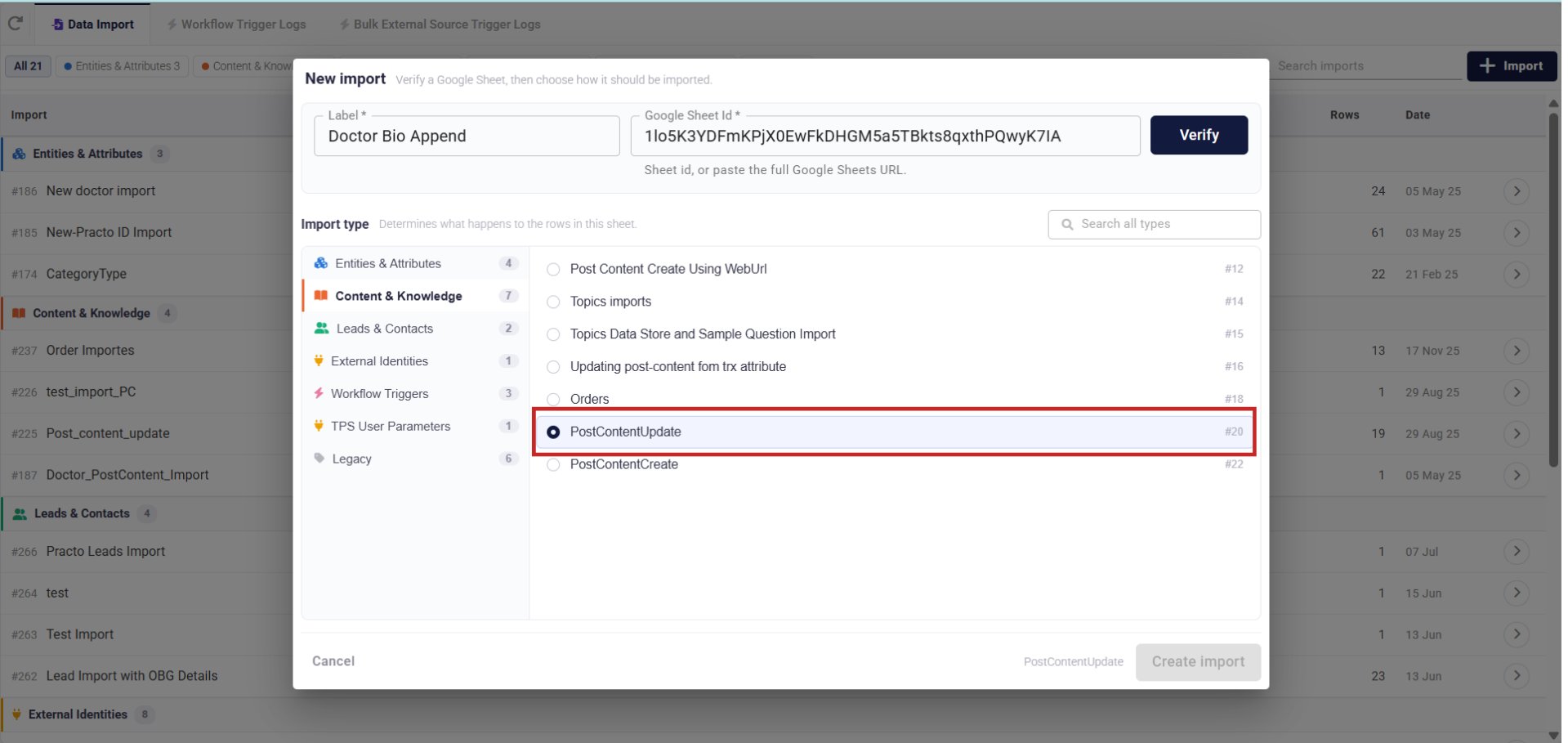Click Entities & Attributes category icon in dialog

pos(321,263)
